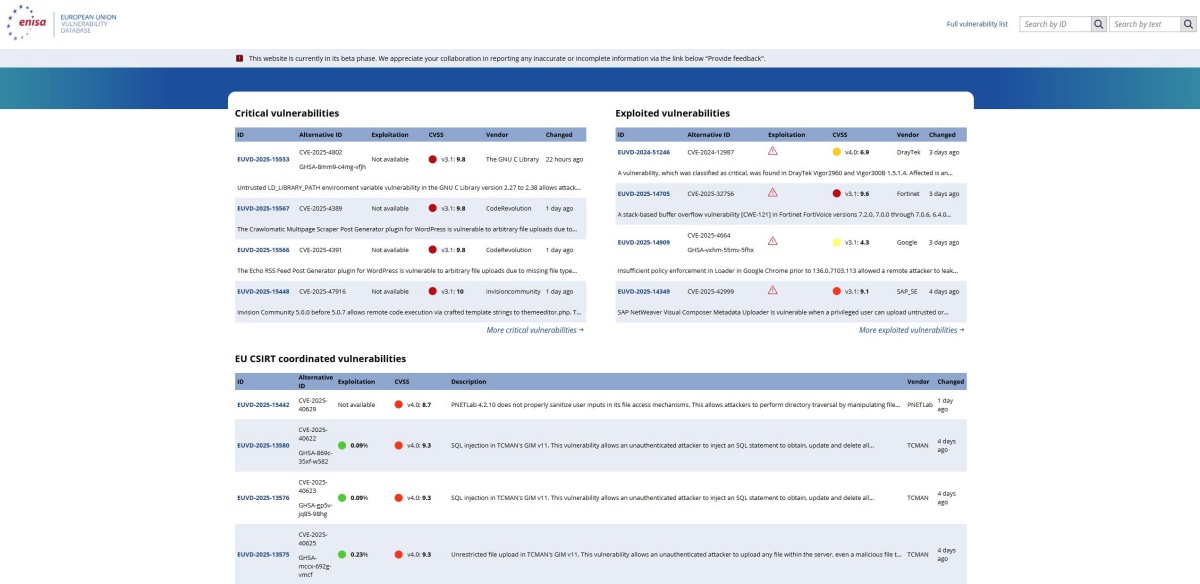This screenshot has height=584, width=1200.
Task: Click the red CVSS dot for EUVD-2025-15567
Action: pos(433,208)
